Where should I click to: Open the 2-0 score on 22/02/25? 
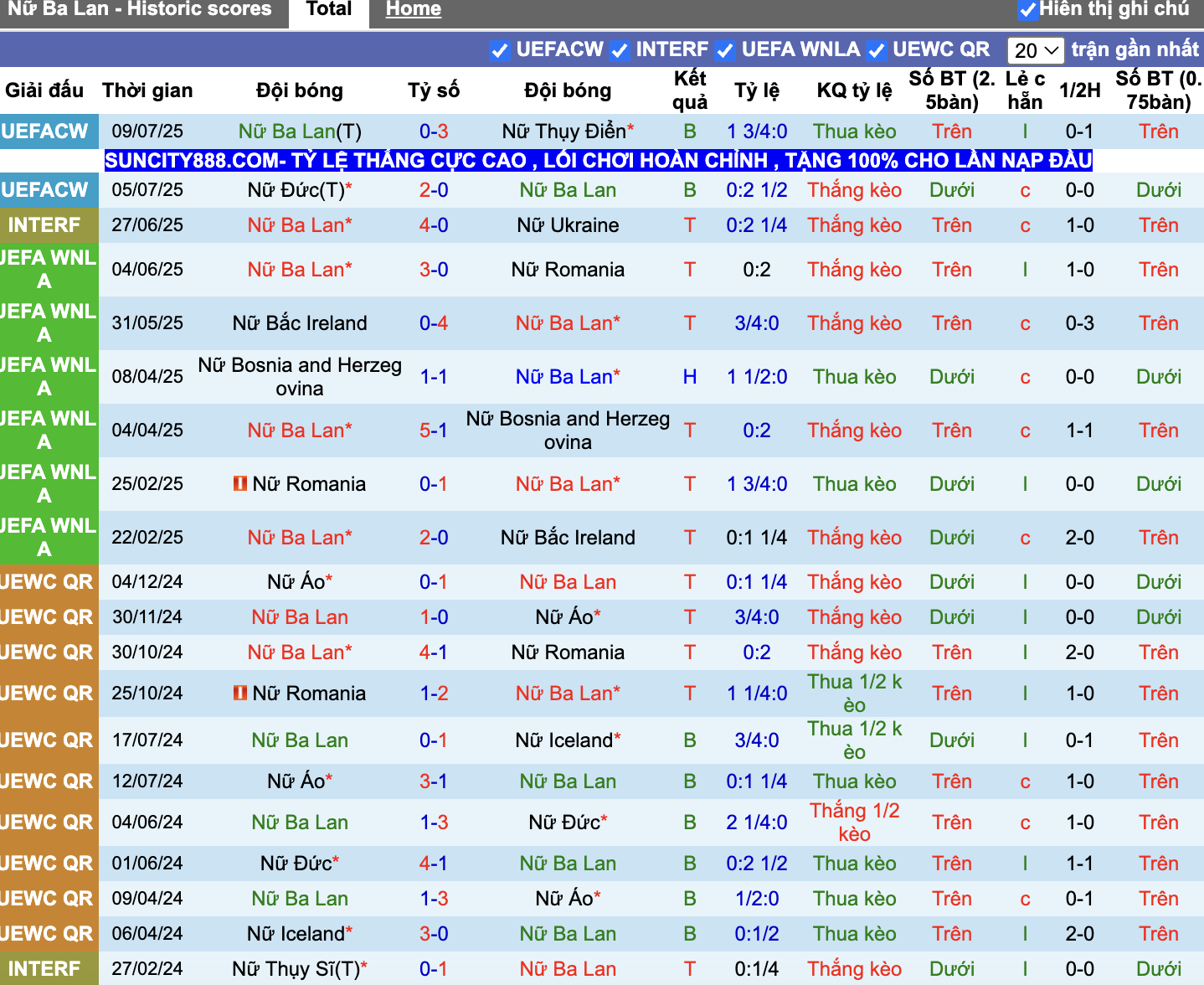tap(434, 538)
